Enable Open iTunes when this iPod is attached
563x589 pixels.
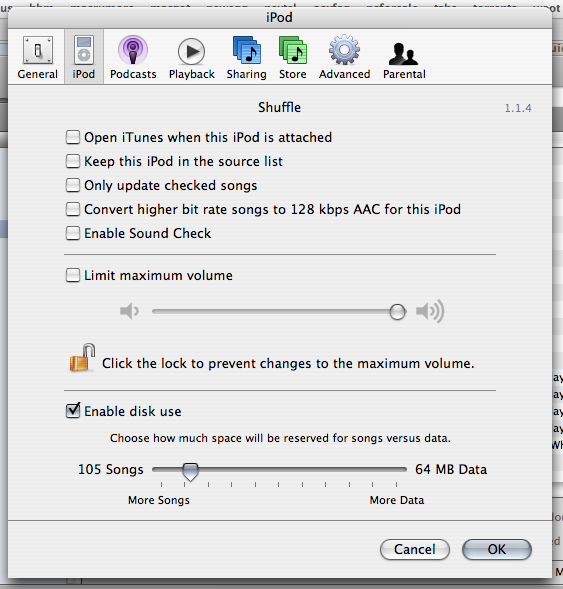pos(73,137)
